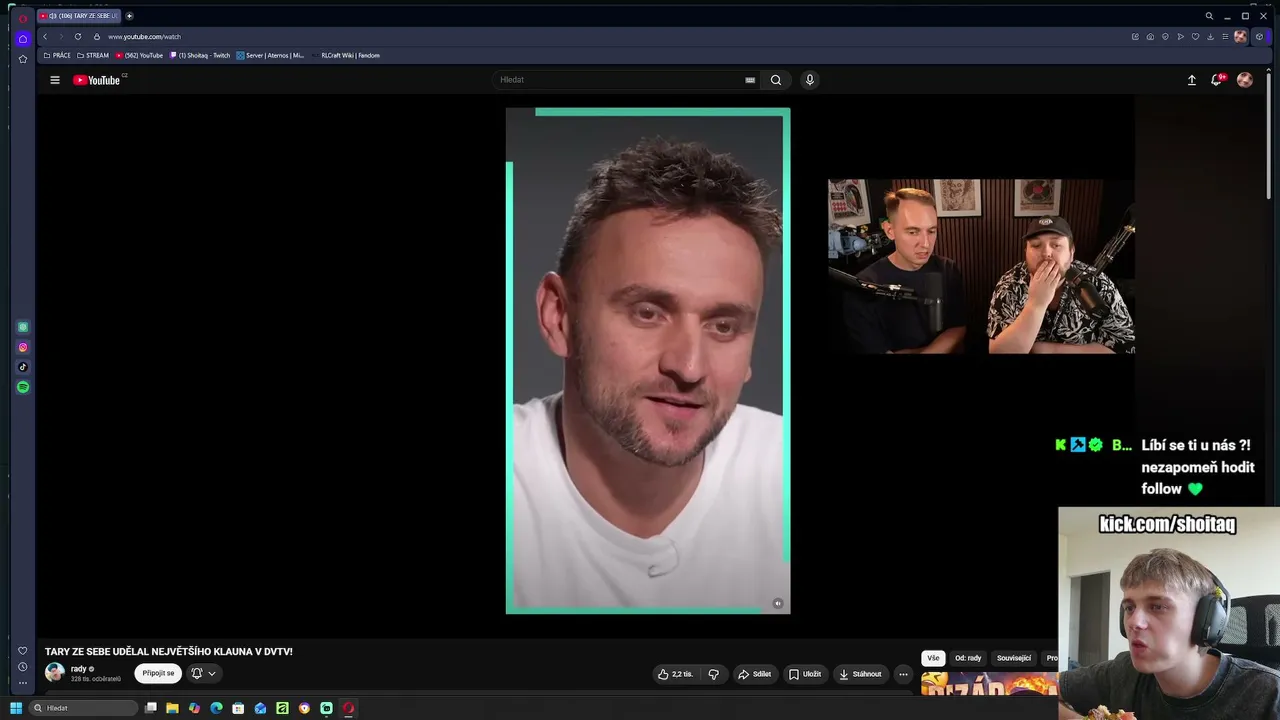Open the Opera sidebar home button
This screenshot has width=1280, height=720.
pos(23,39)
